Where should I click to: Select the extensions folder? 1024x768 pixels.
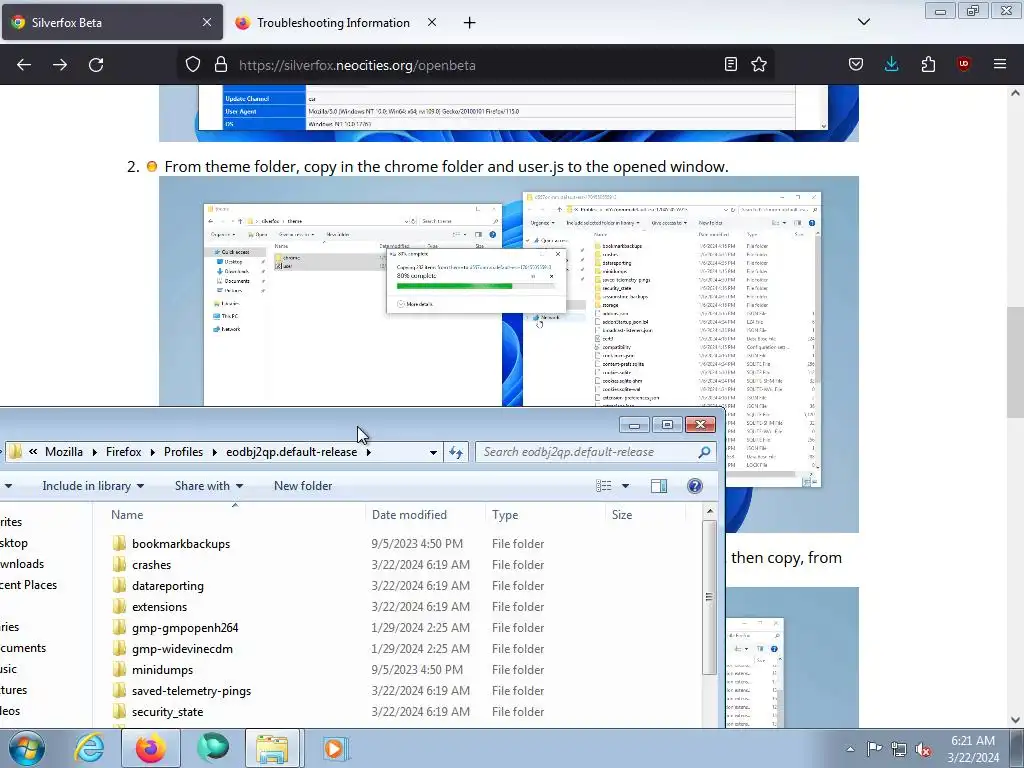pyautogui.click(x=159, y=607)
